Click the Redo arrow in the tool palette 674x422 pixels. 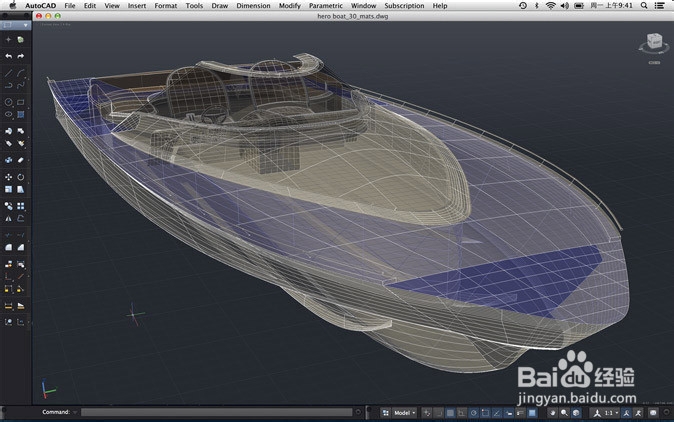coord(21,56)
